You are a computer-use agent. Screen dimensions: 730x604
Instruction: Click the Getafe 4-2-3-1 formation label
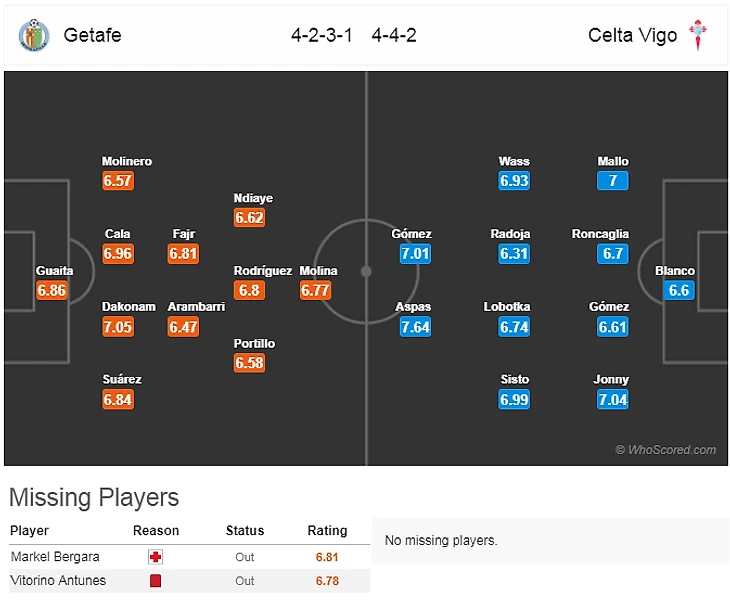323,36
